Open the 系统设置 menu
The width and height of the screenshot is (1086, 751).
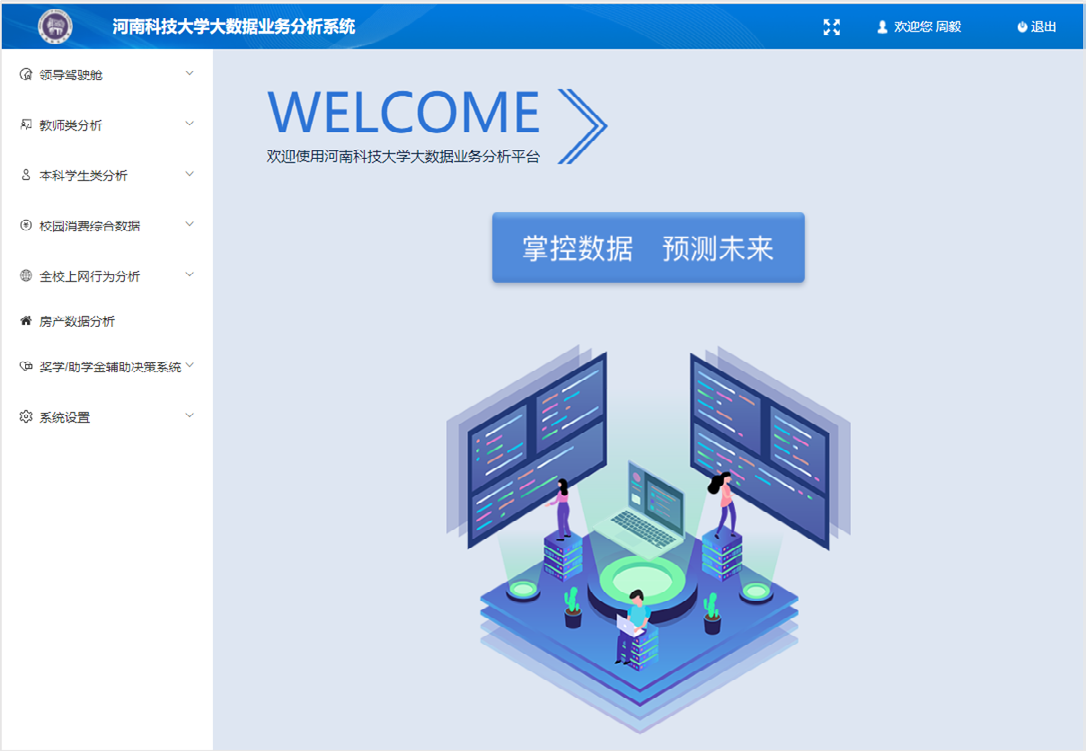[x=107, y=417]
